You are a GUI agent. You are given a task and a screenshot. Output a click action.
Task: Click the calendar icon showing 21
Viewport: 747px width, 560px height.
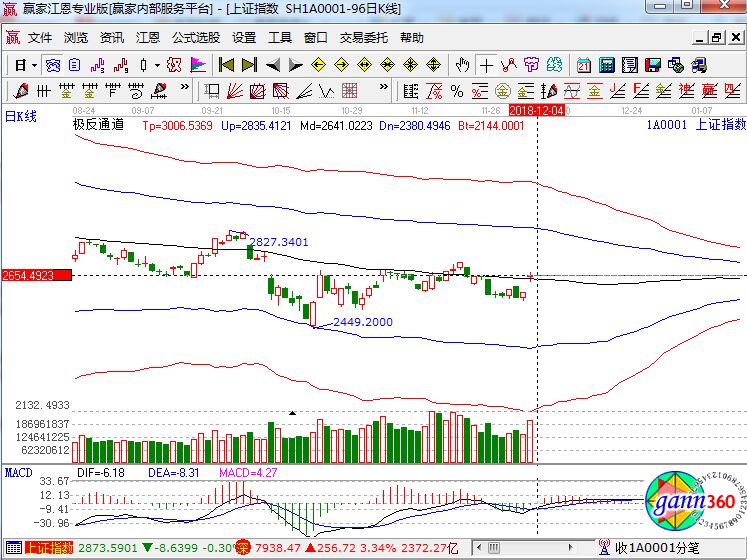585,65
